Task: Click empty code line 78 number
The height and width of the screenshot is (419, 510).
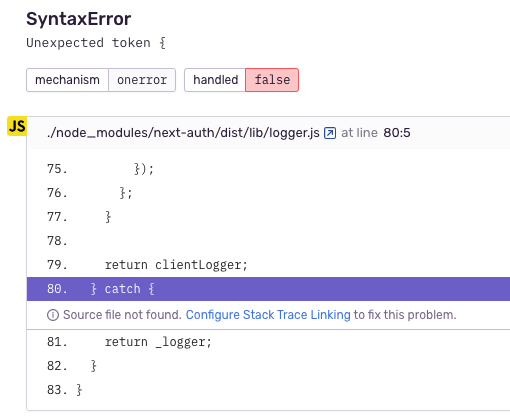Action: click(57, 241)
